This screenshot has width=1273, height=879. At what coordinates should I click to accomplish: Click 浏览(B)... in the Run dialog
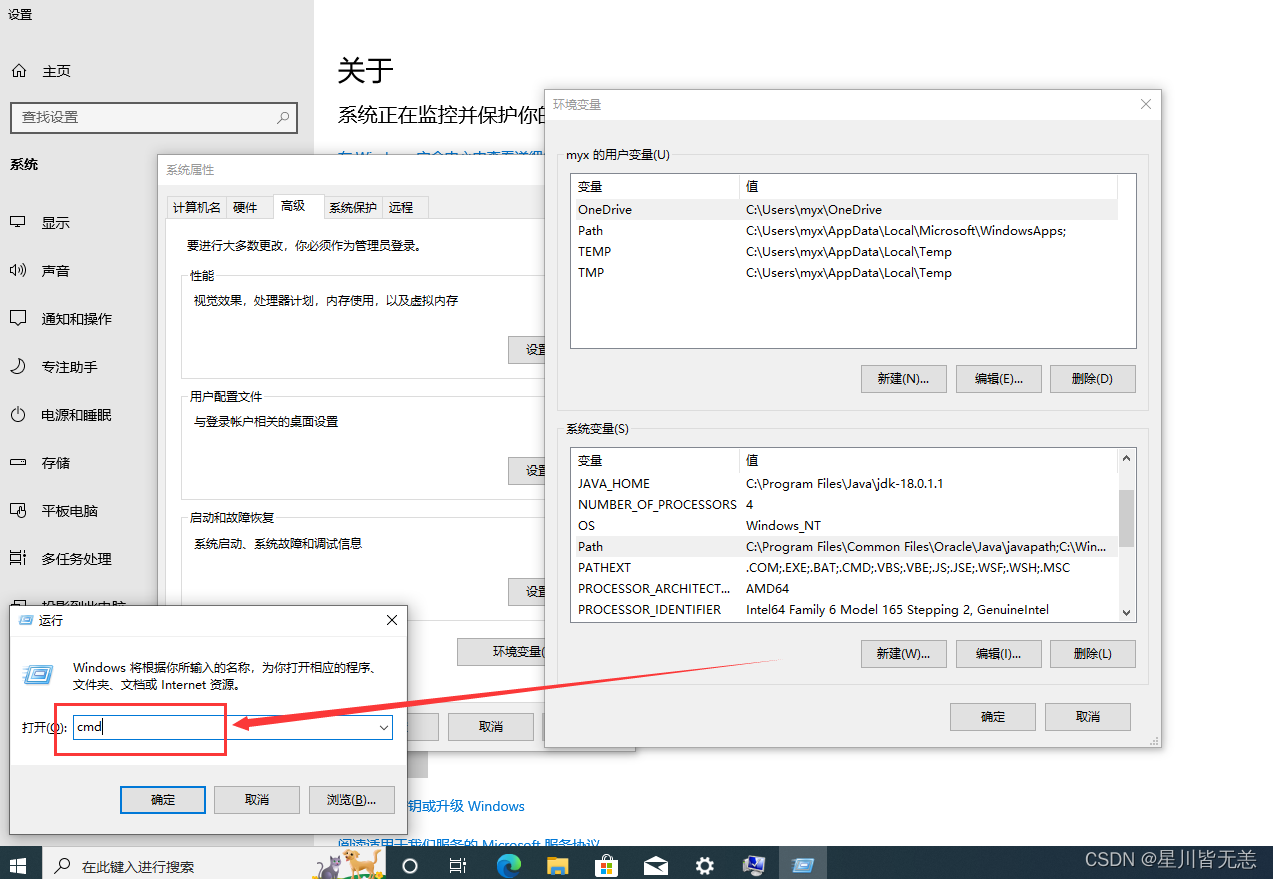[x=351, y=800]
